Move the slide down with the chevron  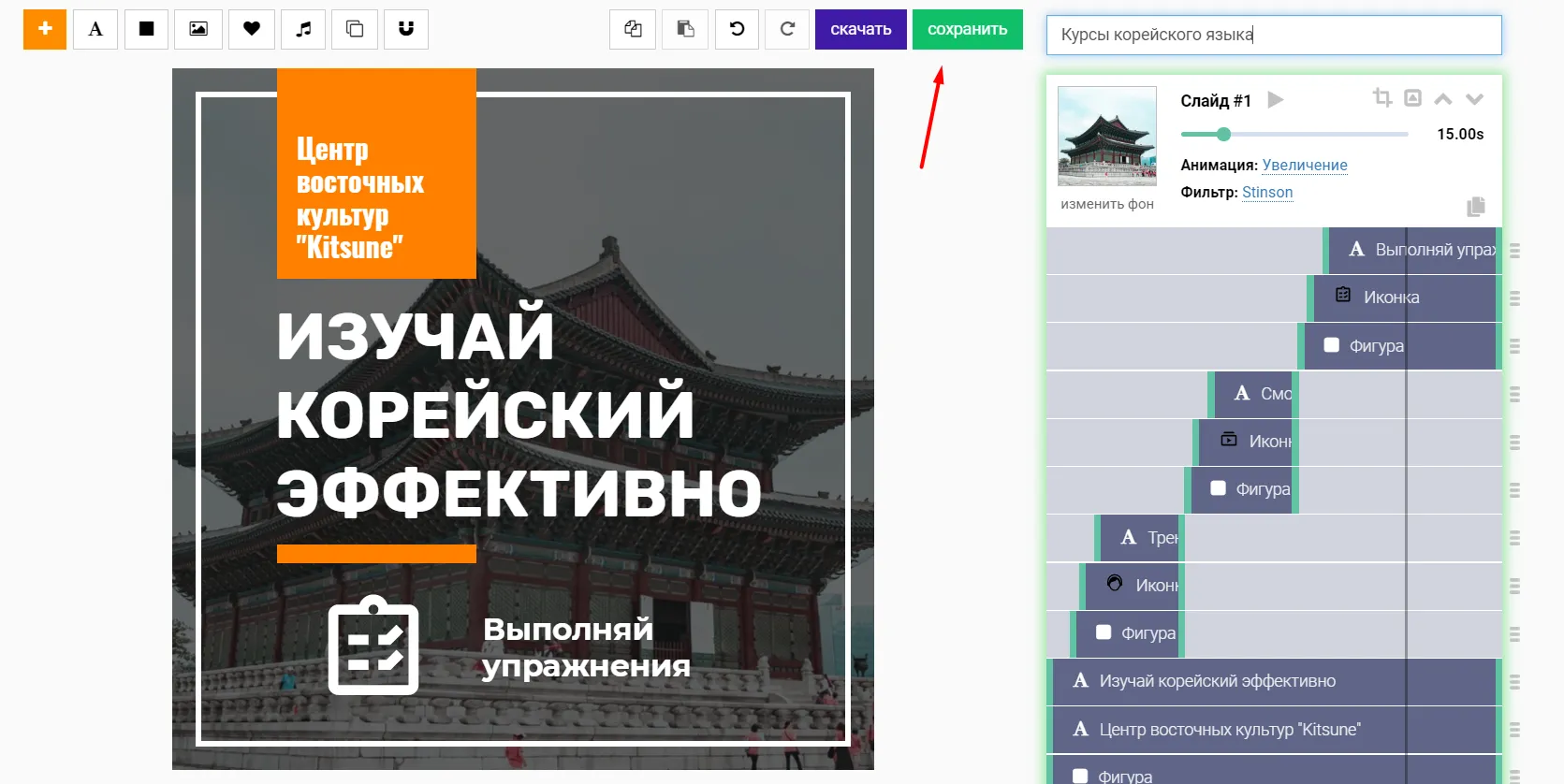coord(1475,98)
